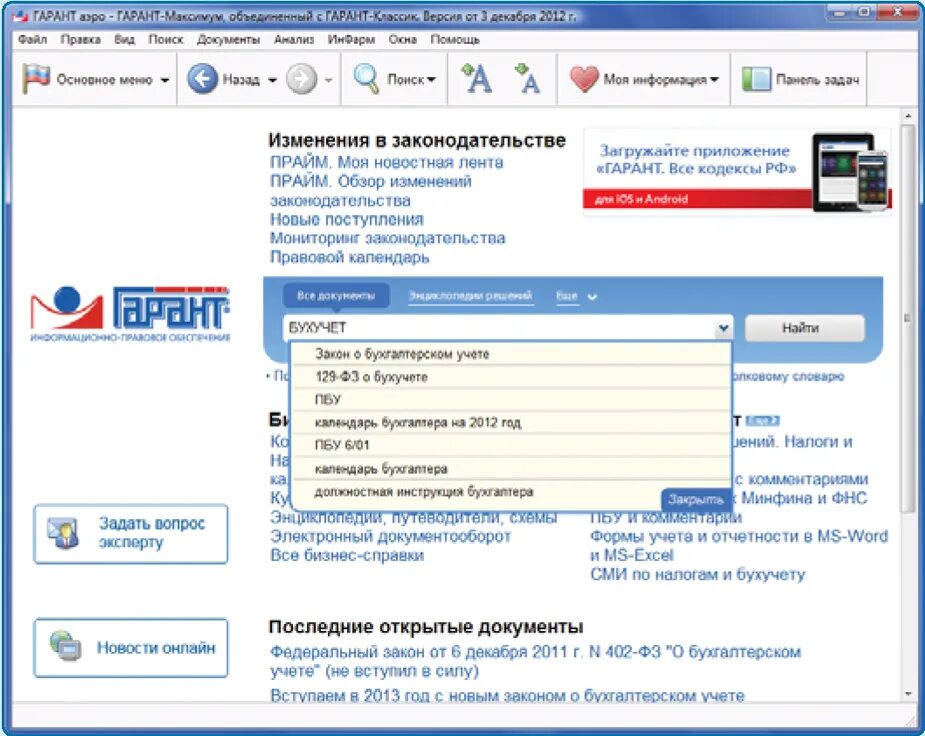
Task: Choose suggestion ПБУ 6/01
Action: [x=511, y=446]
